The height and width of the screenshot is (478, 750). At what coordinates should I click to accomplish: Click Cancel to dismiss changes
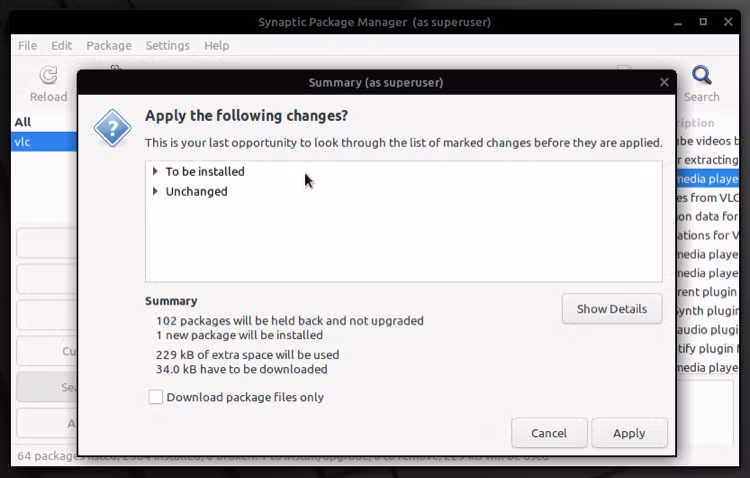pos(549,433)
